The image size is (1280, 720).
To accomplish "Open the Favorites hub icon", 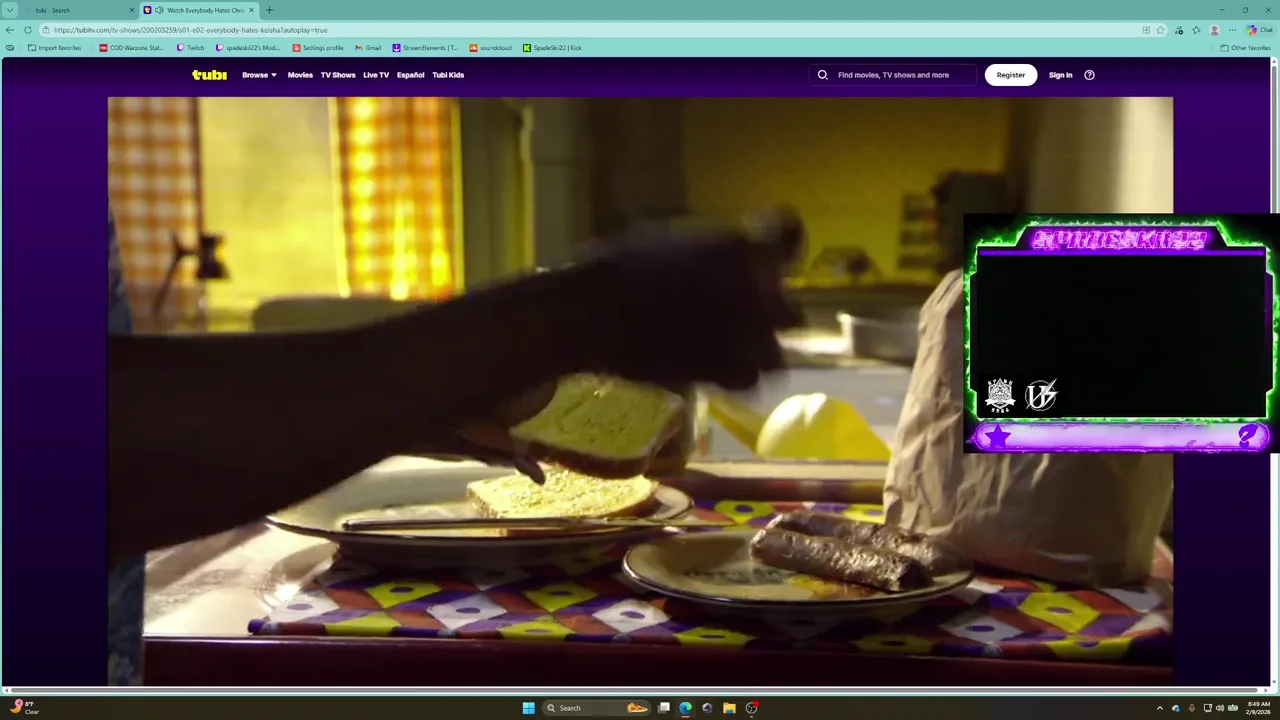I will 1196,30.
